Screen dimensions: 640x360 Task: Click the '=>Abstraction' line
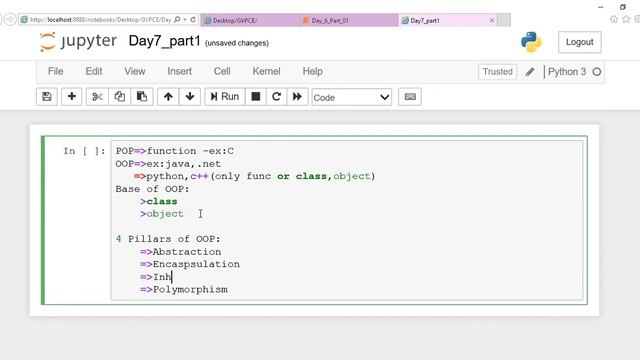click(181, 252)
